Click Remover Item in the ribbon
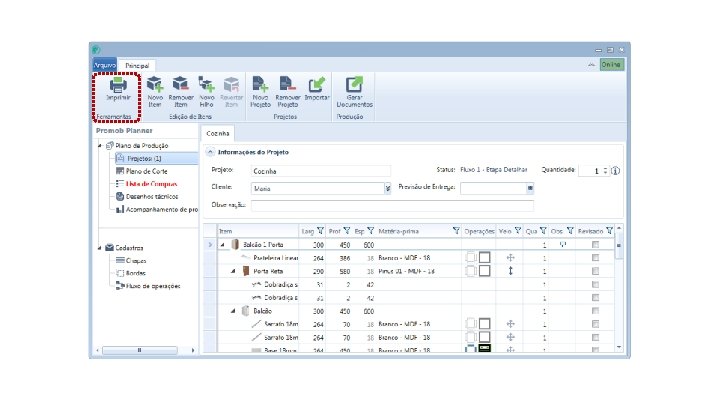 tap(180, 92)
